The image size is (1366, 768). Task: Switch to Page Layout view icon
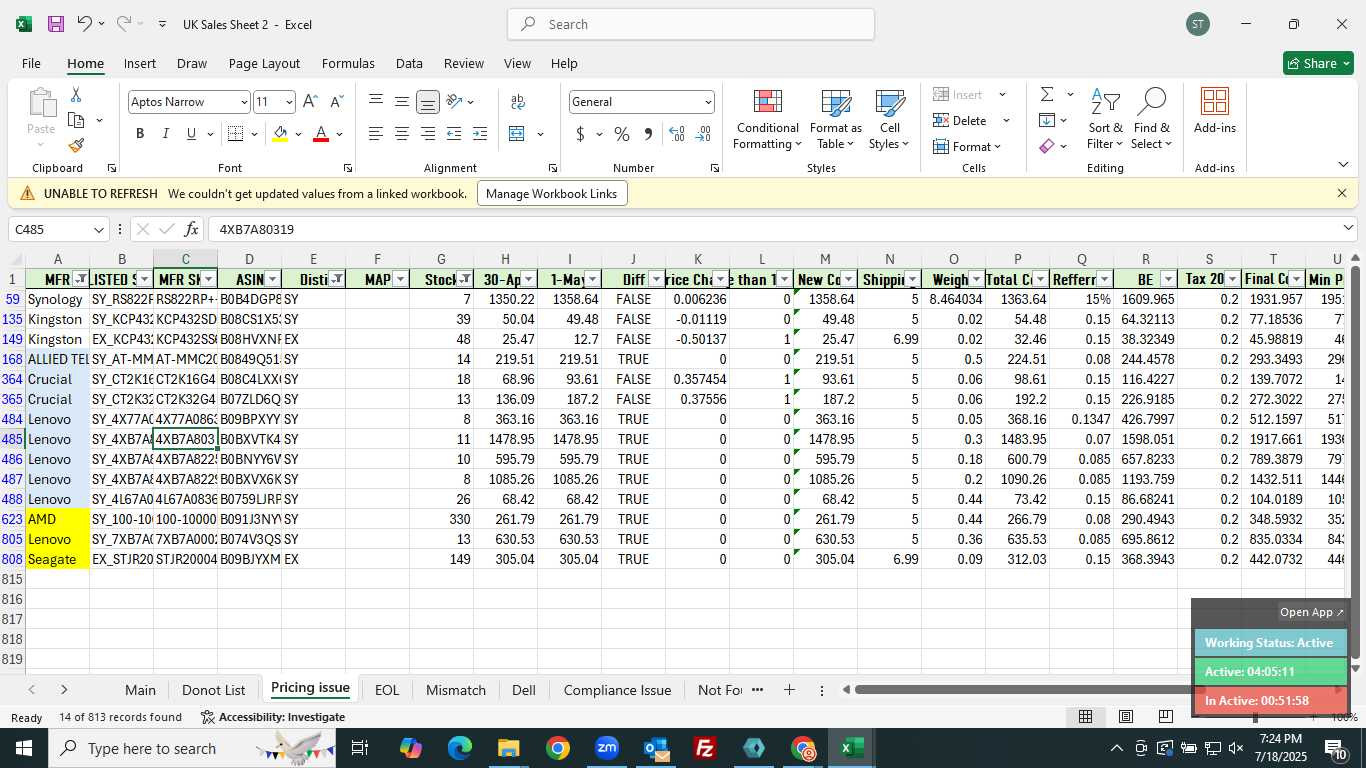(x=1125, y=717)
